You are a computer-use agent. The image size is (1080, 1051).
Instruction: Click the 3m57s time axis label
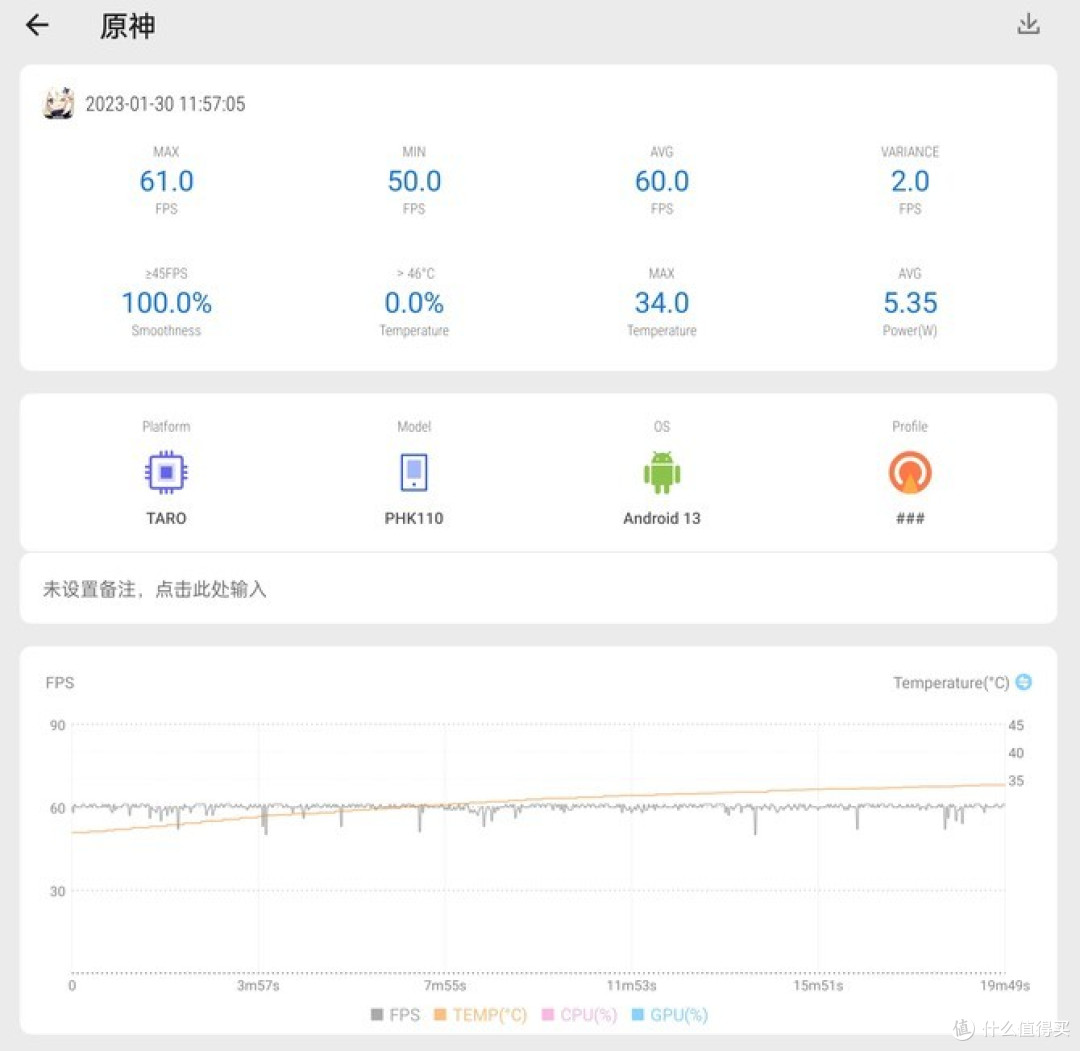coord(258,986)
